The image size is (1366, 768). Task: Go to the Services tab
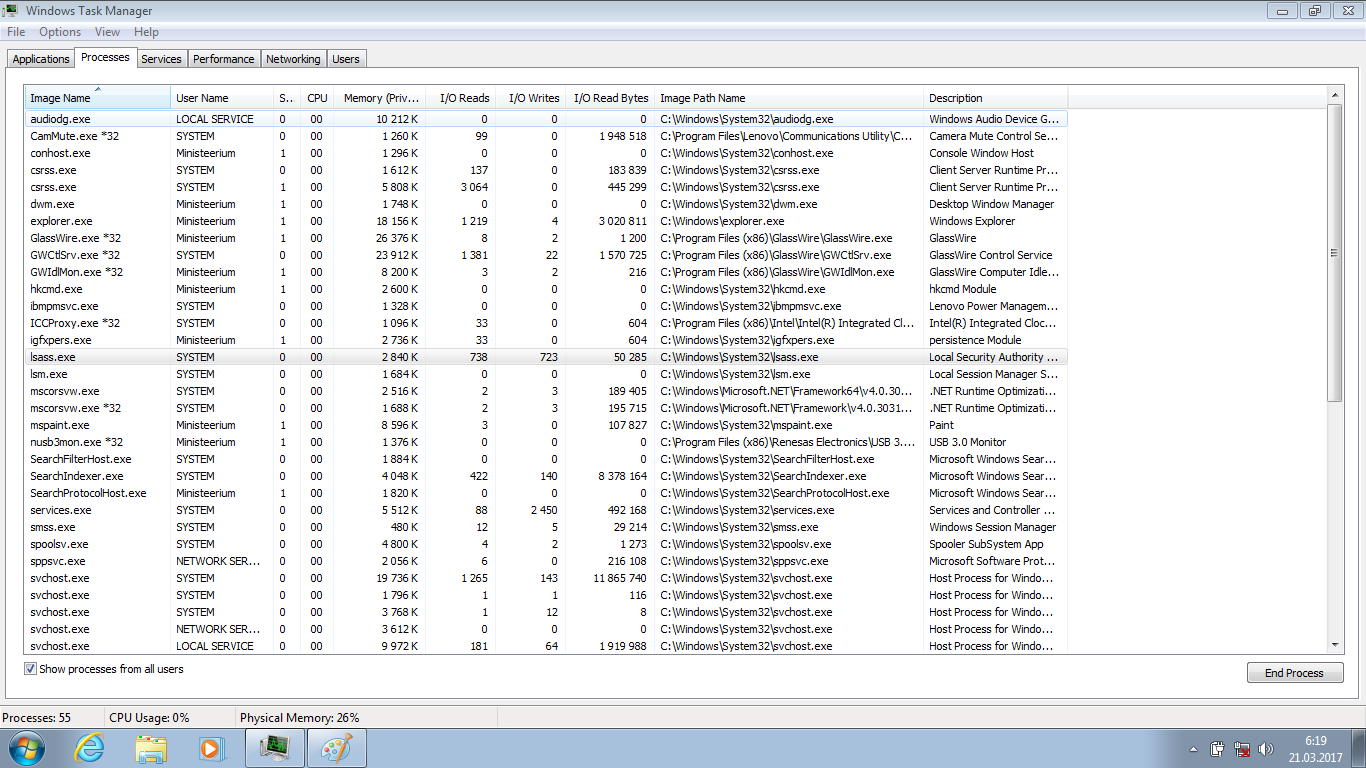(161, 59)
